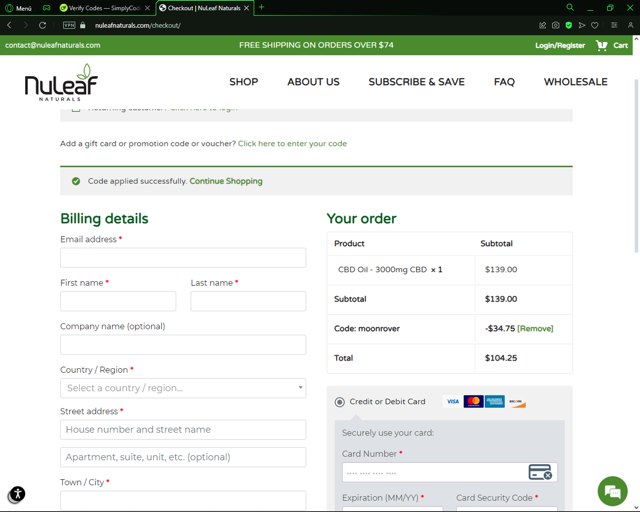Select Credit or Debit Card radio
Viewport: 640px width, 512px height.
coord(339,402)
